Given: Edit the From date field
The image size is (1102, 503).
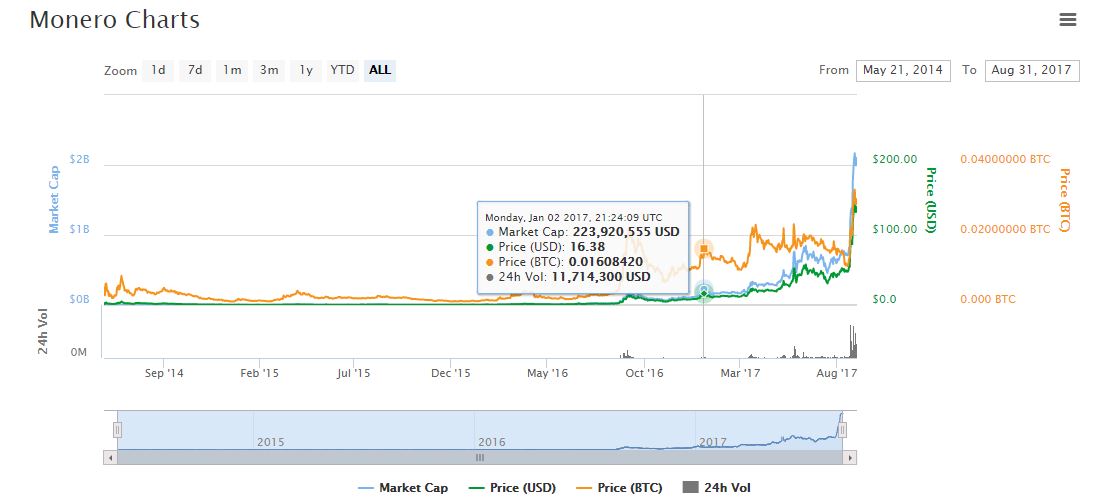Looking at the screenshot, I should [902, 70].
